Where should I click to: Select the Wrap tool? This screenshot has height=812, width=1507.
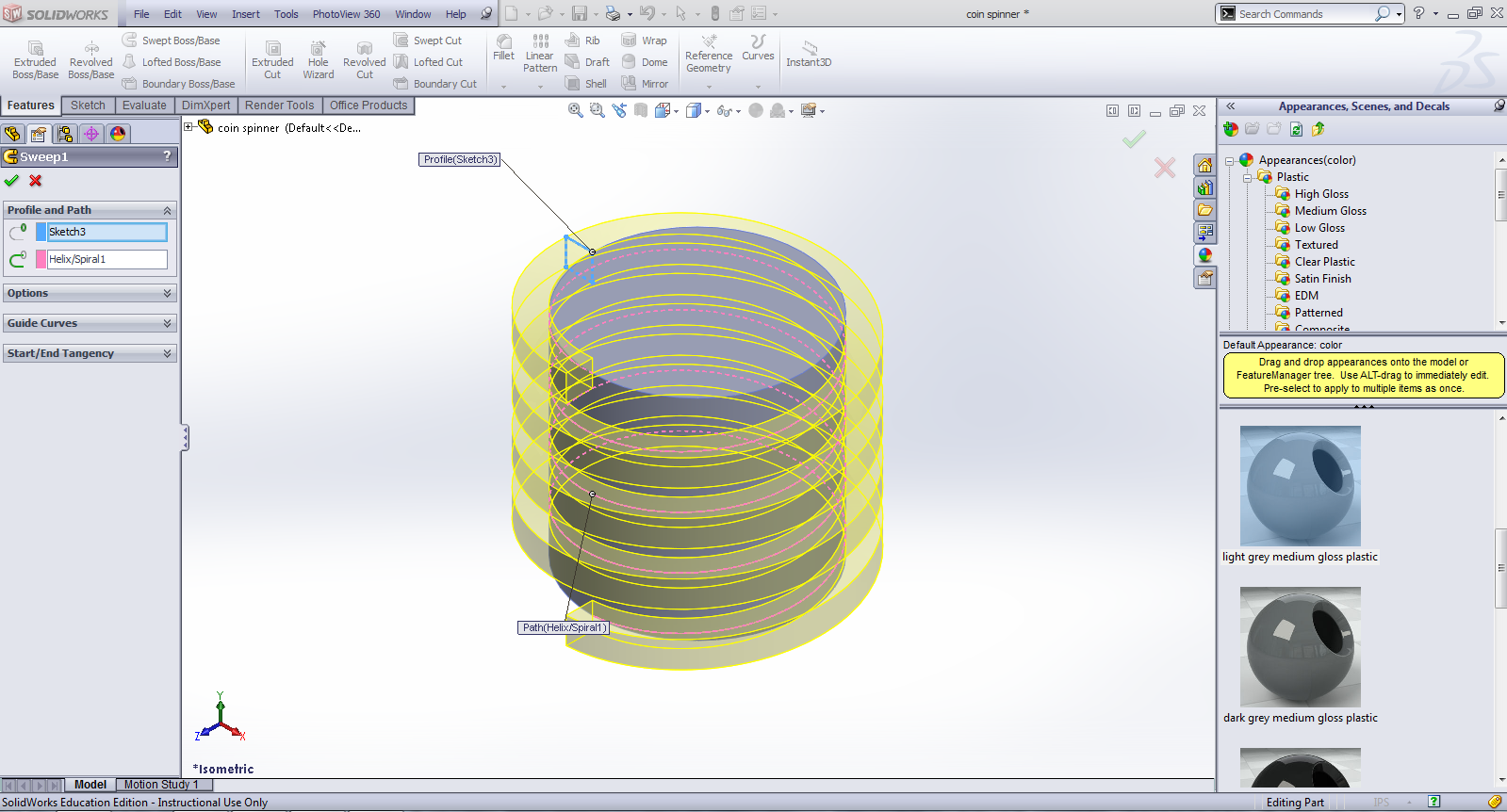tap(645, 41)
